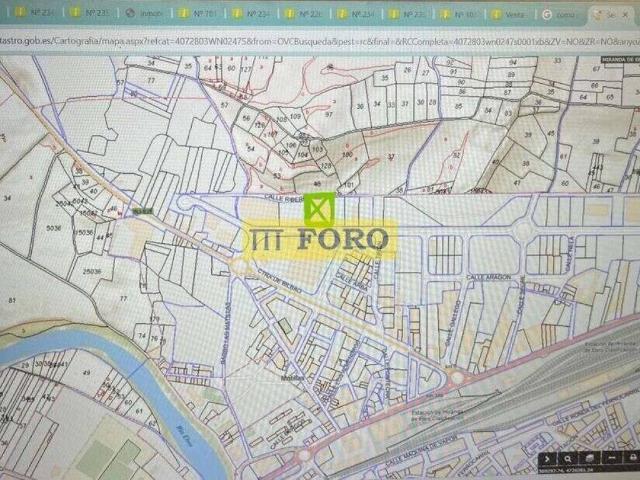
Task: Select parcel number 25036
Action: point(91,271)
